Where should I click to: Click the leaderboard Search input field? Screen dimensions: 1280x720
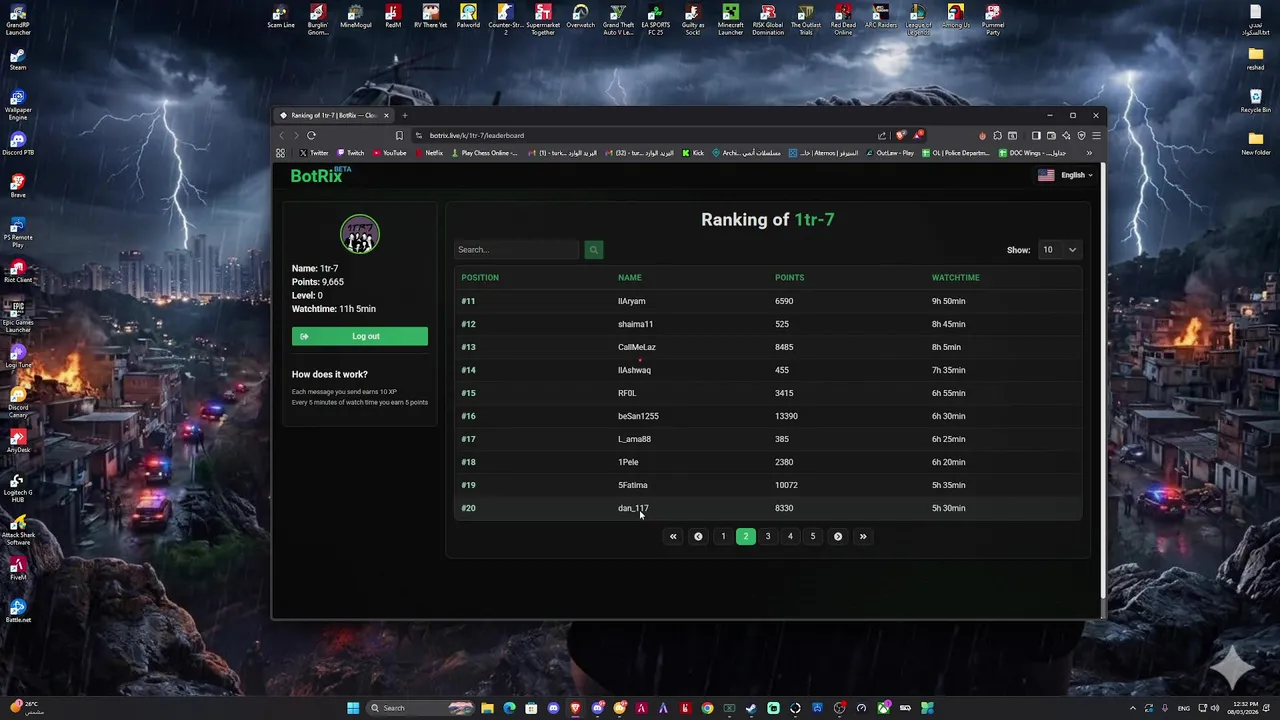coord(517,250)
